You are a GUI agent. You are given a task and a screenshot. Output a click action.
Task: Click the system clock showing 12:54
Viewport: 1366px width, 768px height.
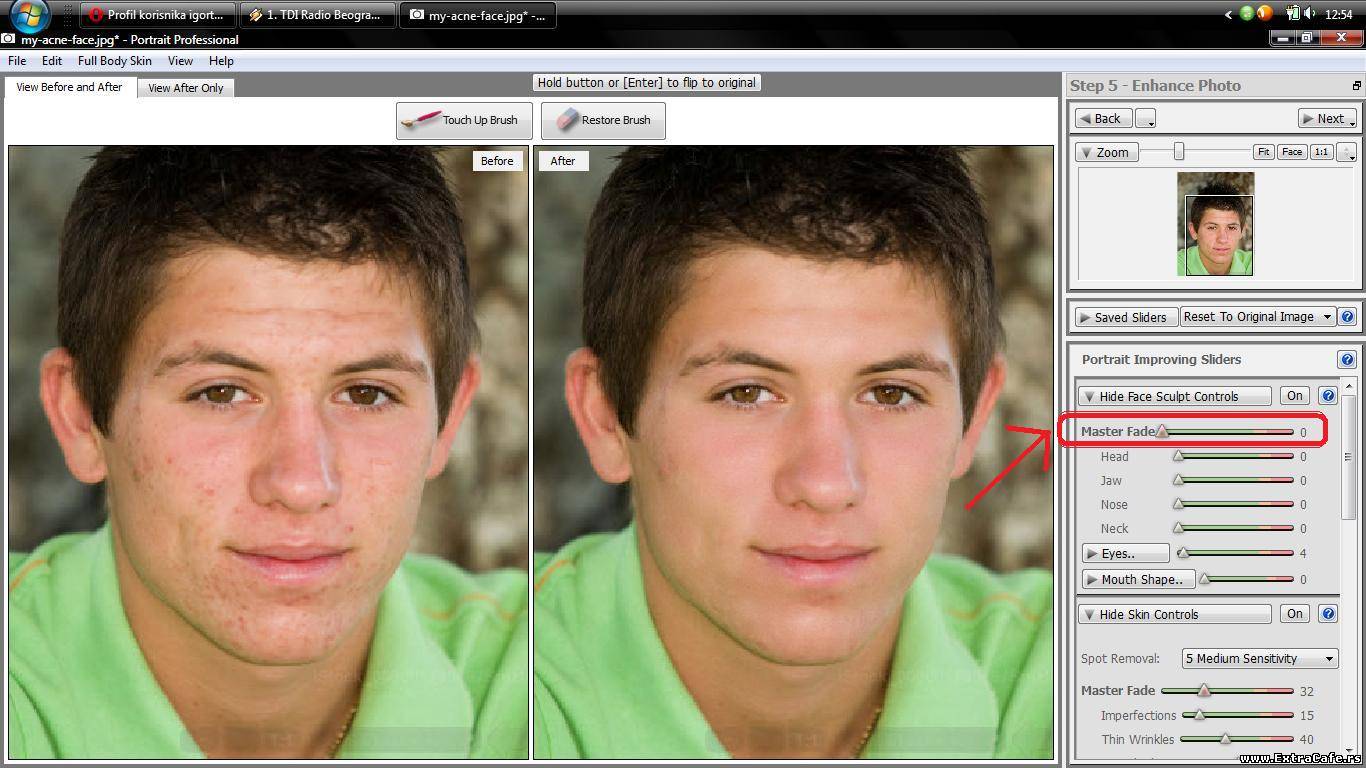(x=1338, y=15)
